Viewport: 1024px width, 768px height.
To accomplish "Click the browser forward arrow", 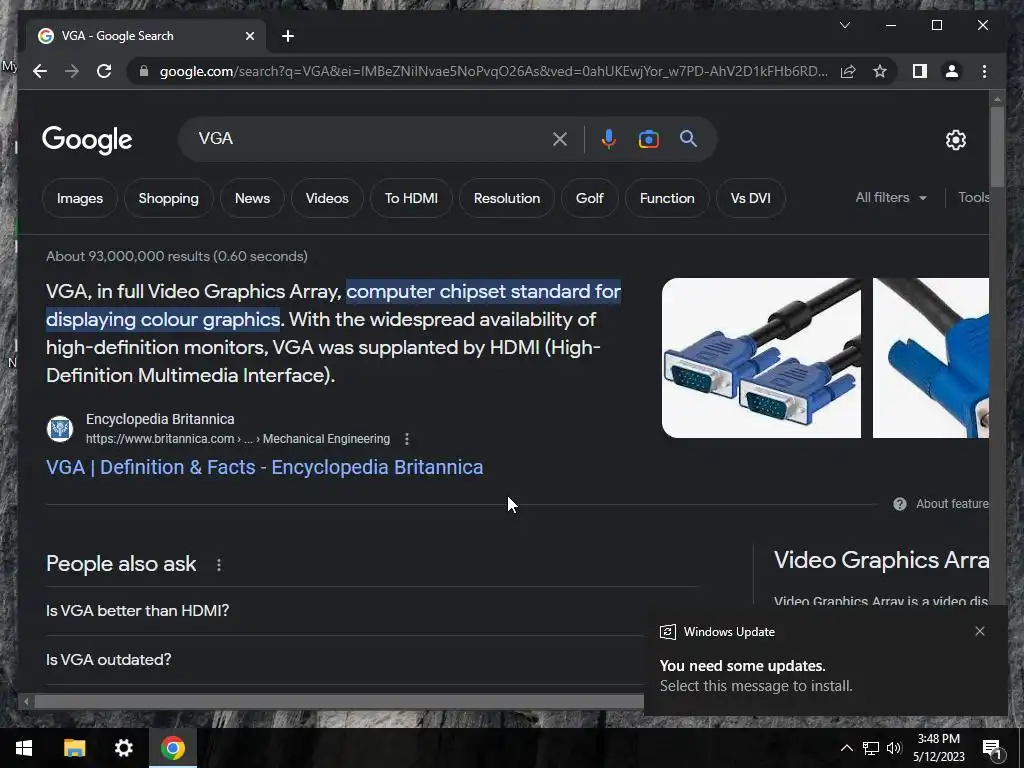I will [x=72, y=71].
